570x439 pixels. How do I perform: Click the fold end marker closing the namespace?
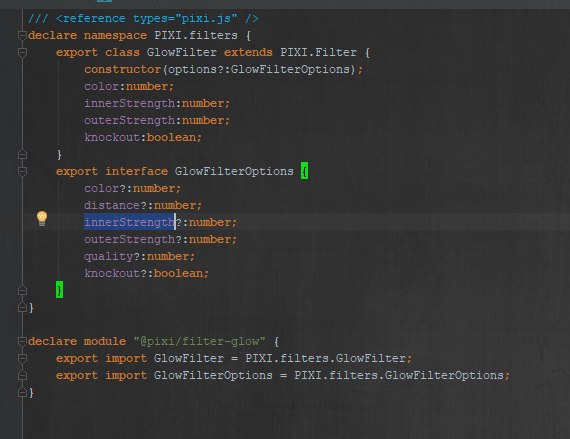point(22,307)
